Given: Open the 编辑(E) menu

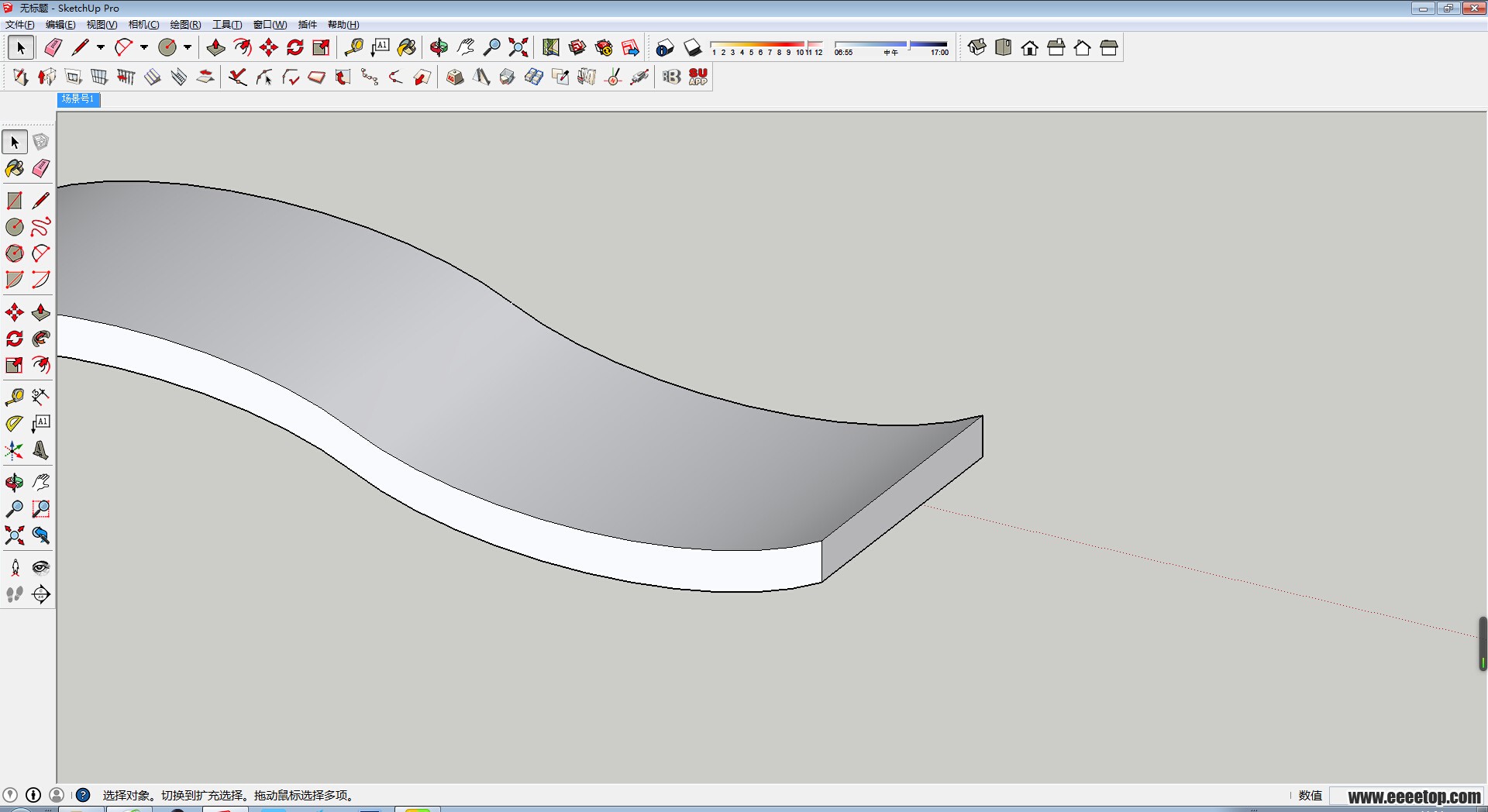Looking at the screenshot, I should point(60,25).
